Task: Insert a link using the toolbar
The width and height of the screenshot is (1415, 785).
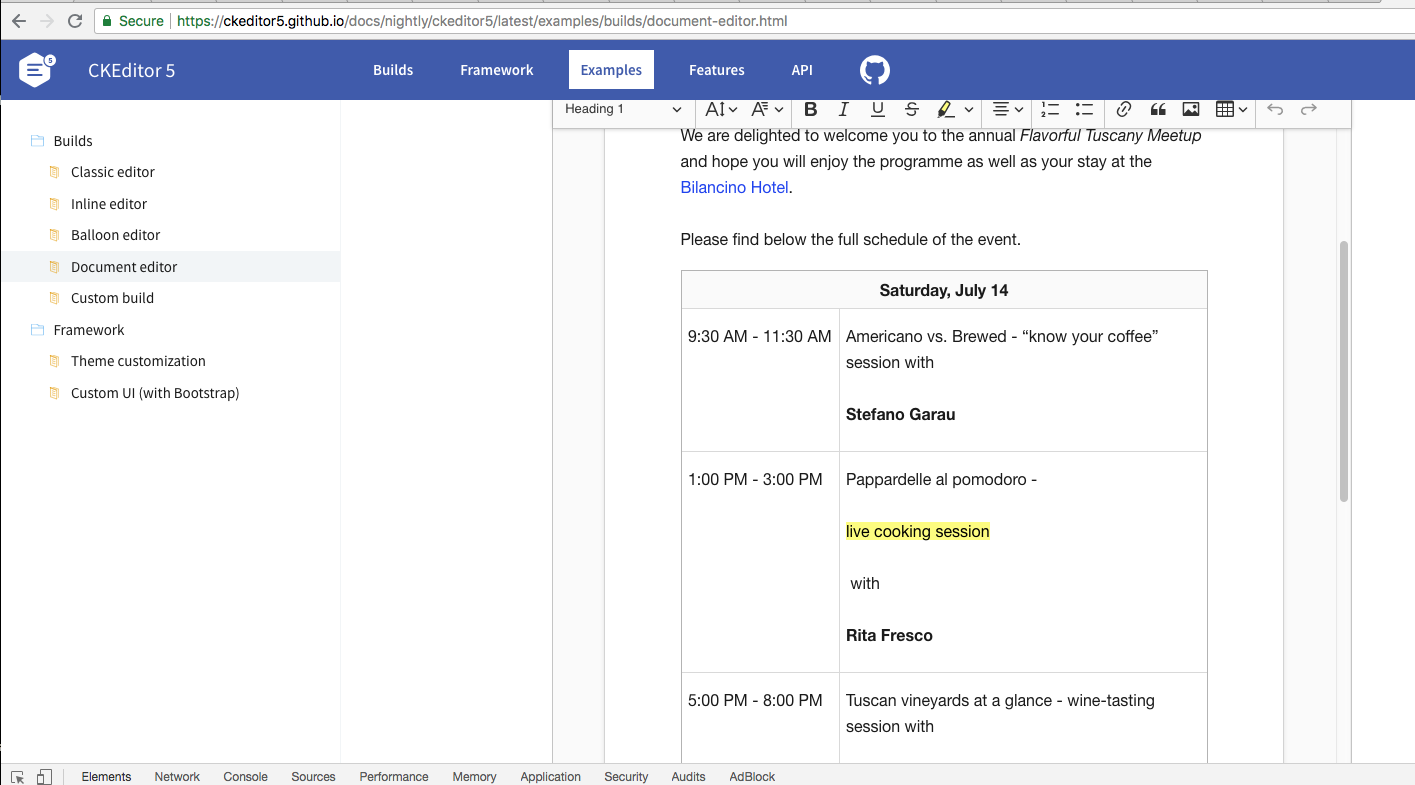Action: click(x=1123, y=109)
